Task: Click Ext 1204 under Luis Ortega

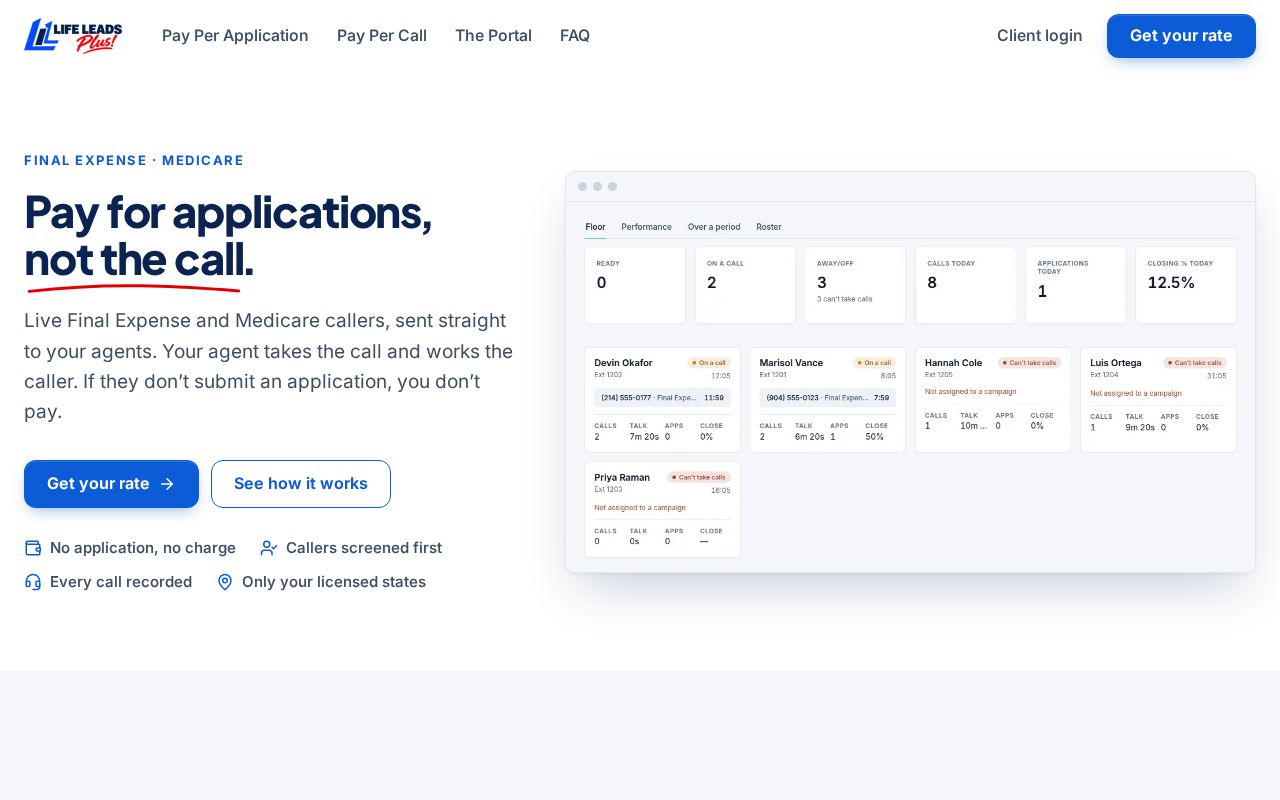Action: pyautogui.click(x=1104, y=375)
